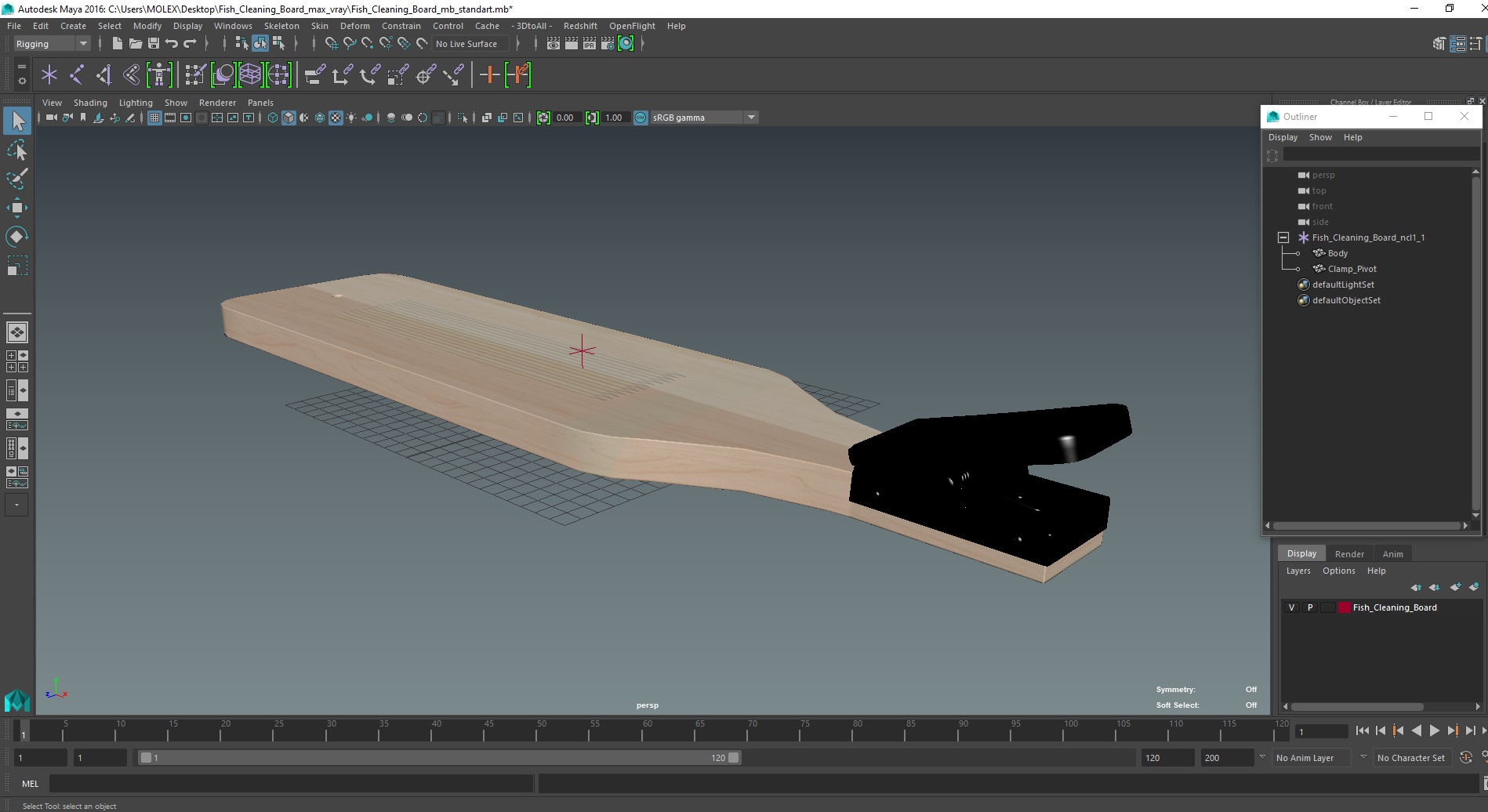The image size is (1488, 812).
Task: Click the New Scene icon
Action: [x=117, y=44]
